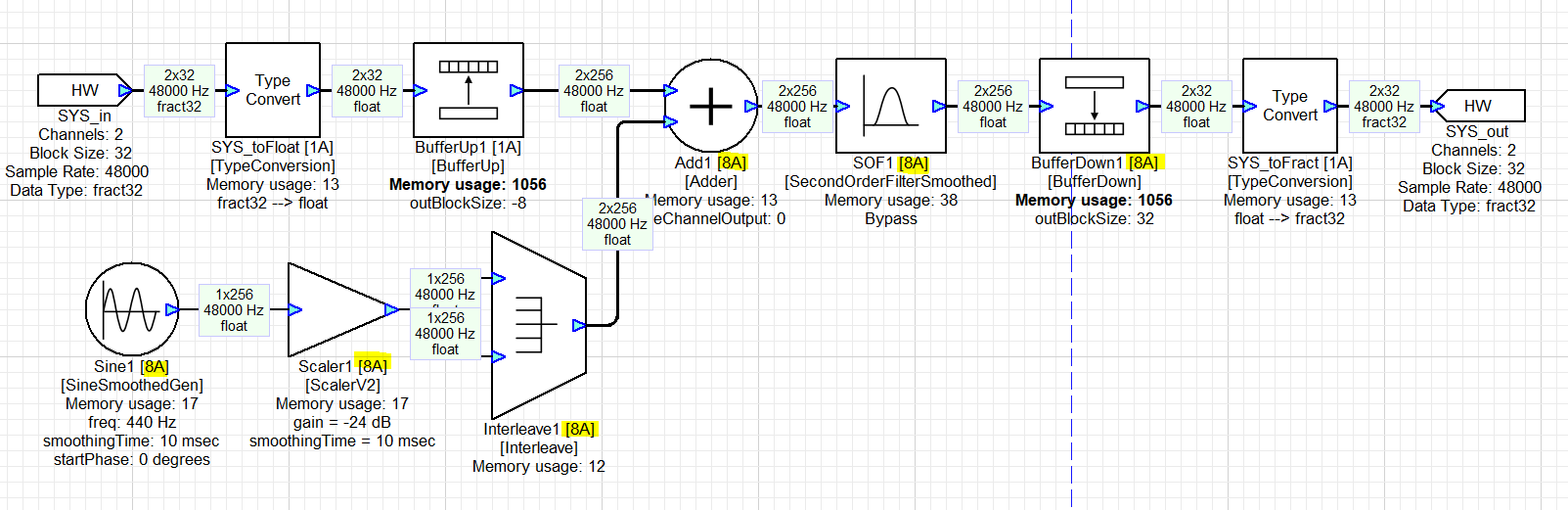The image size is (1568, 510).
Task: Select the SOF1 second order filter block
Action: point(890,106)
